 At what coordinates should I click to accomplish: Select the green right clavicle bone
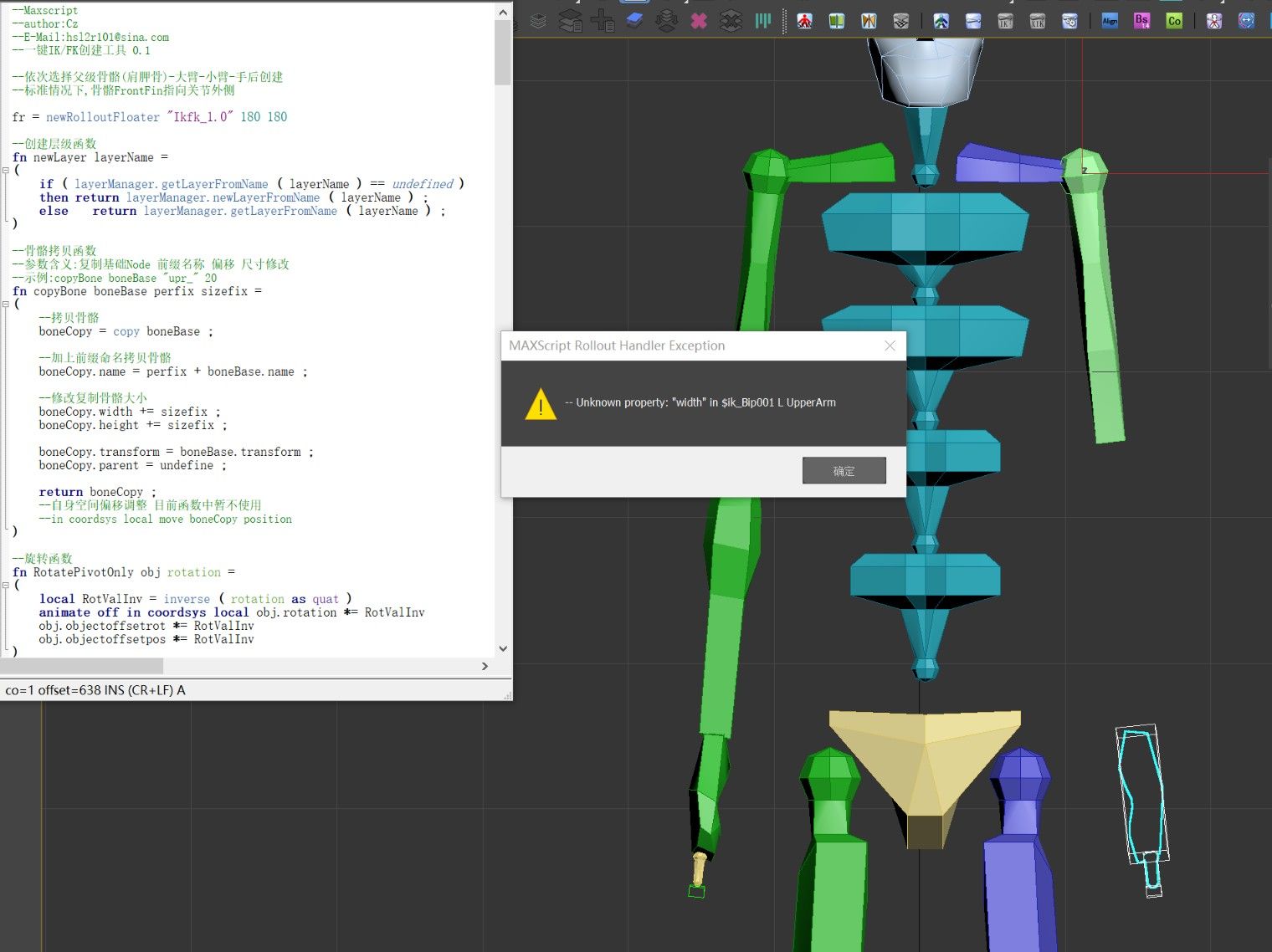click(841, 165)
